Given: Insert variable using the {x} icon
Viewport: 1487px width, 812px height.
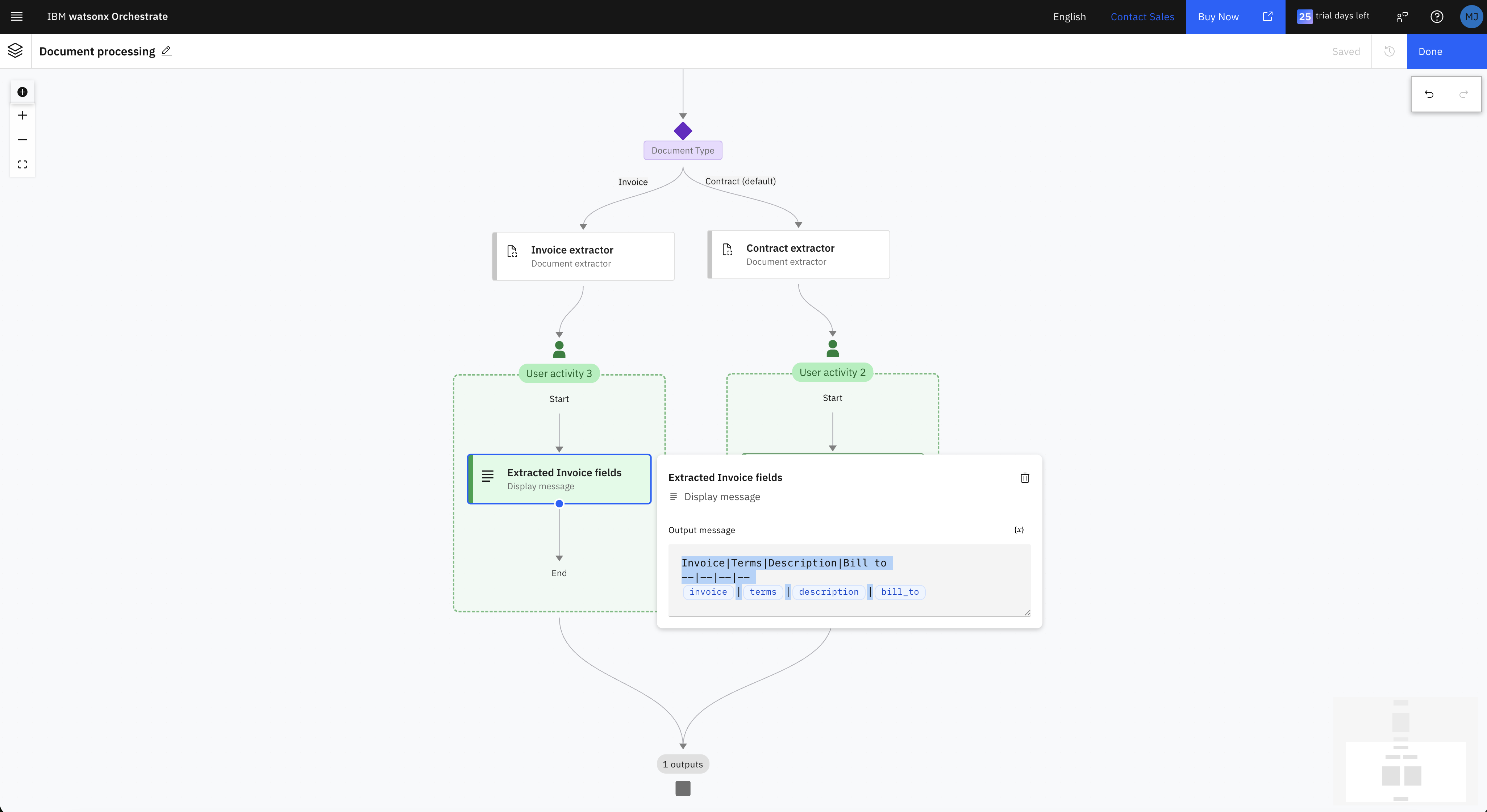Looking at the screenshot, I should pos(1019,530).
